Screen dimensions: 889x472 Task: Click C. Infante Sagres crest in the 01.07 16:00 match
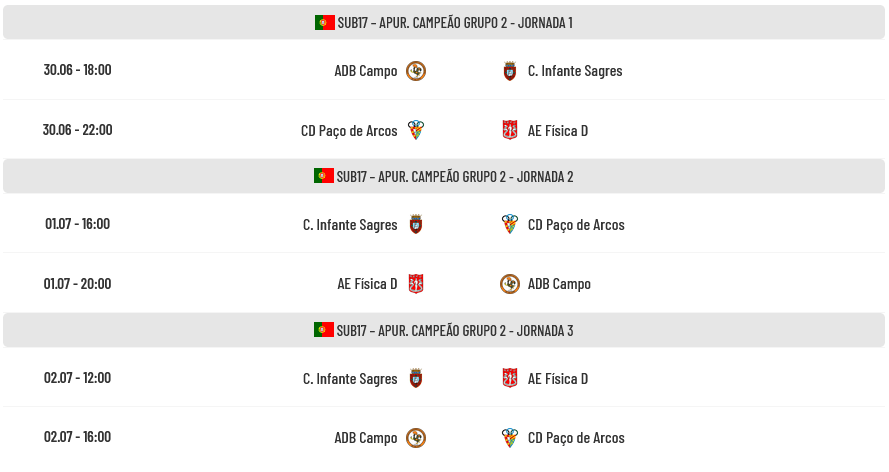click(x=416, y=224)
